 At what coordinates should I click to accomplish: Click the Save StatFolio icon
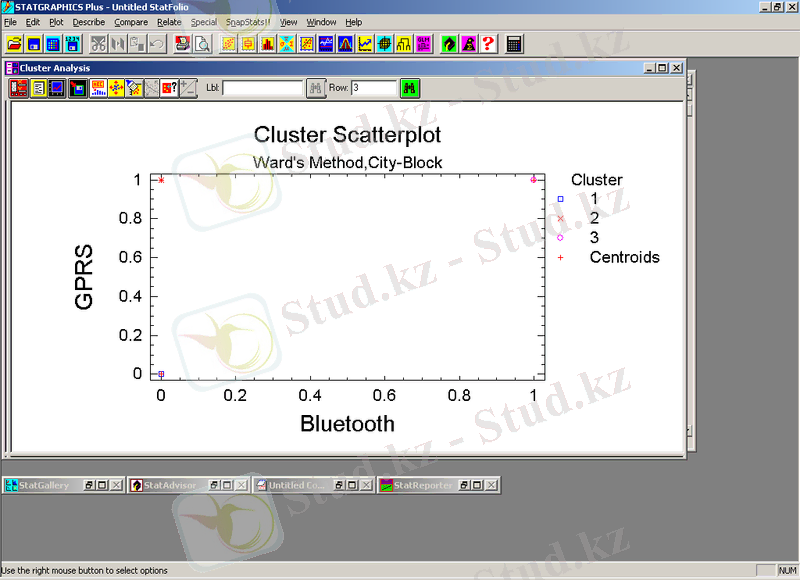tap(34, 44)
